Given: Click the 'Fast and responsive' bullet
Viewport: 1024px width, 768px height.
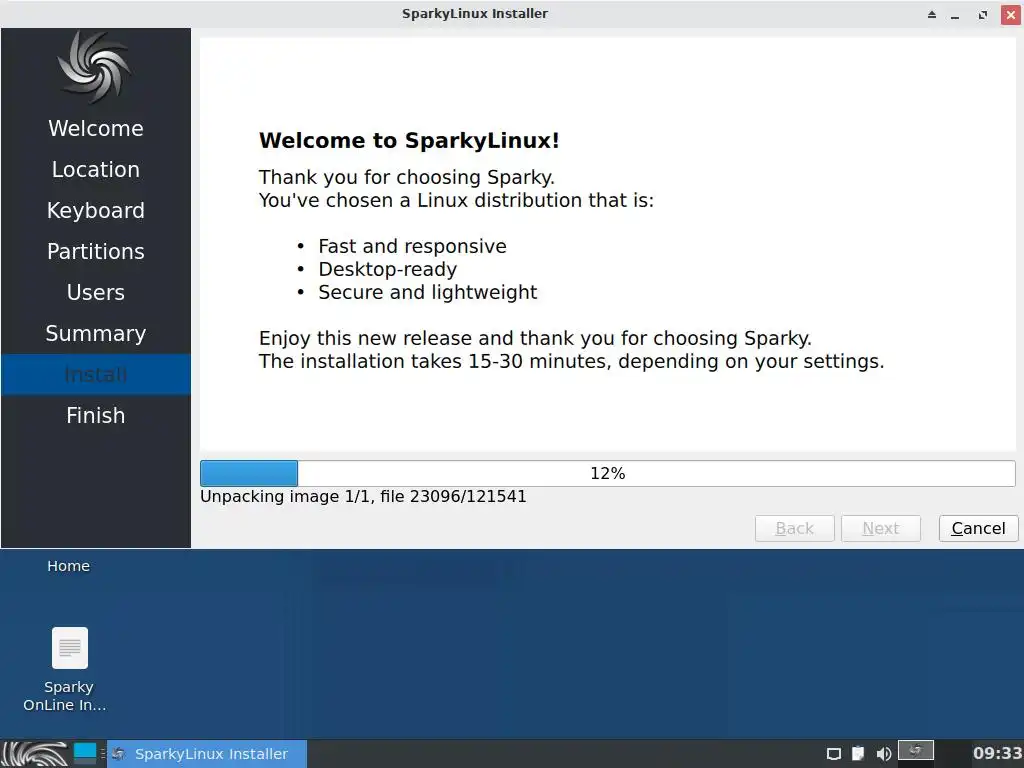Looking at the screenshot, I should pos(412,246).
